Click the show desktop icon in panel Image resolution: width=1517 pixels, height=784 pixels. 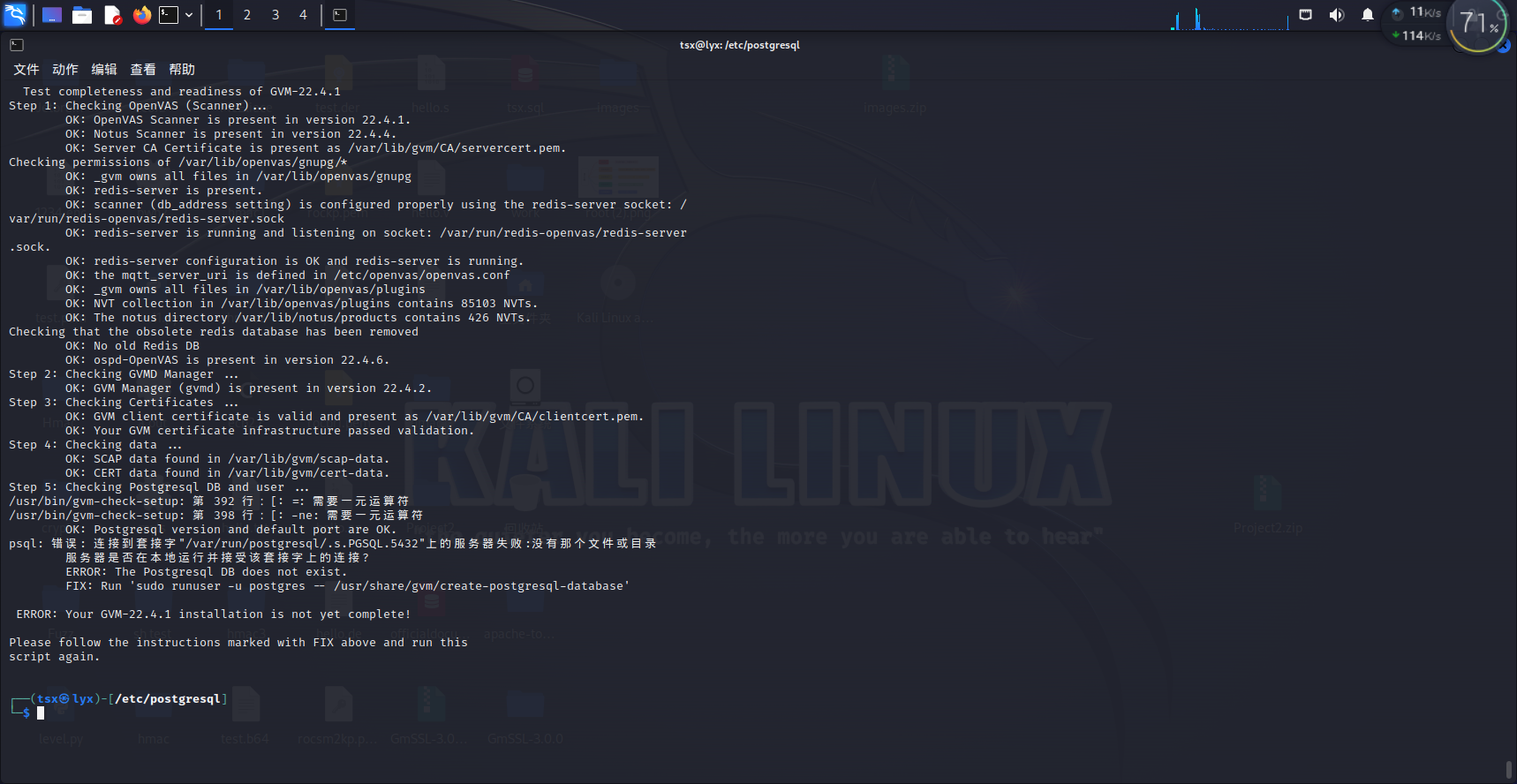tap(52, 15)
